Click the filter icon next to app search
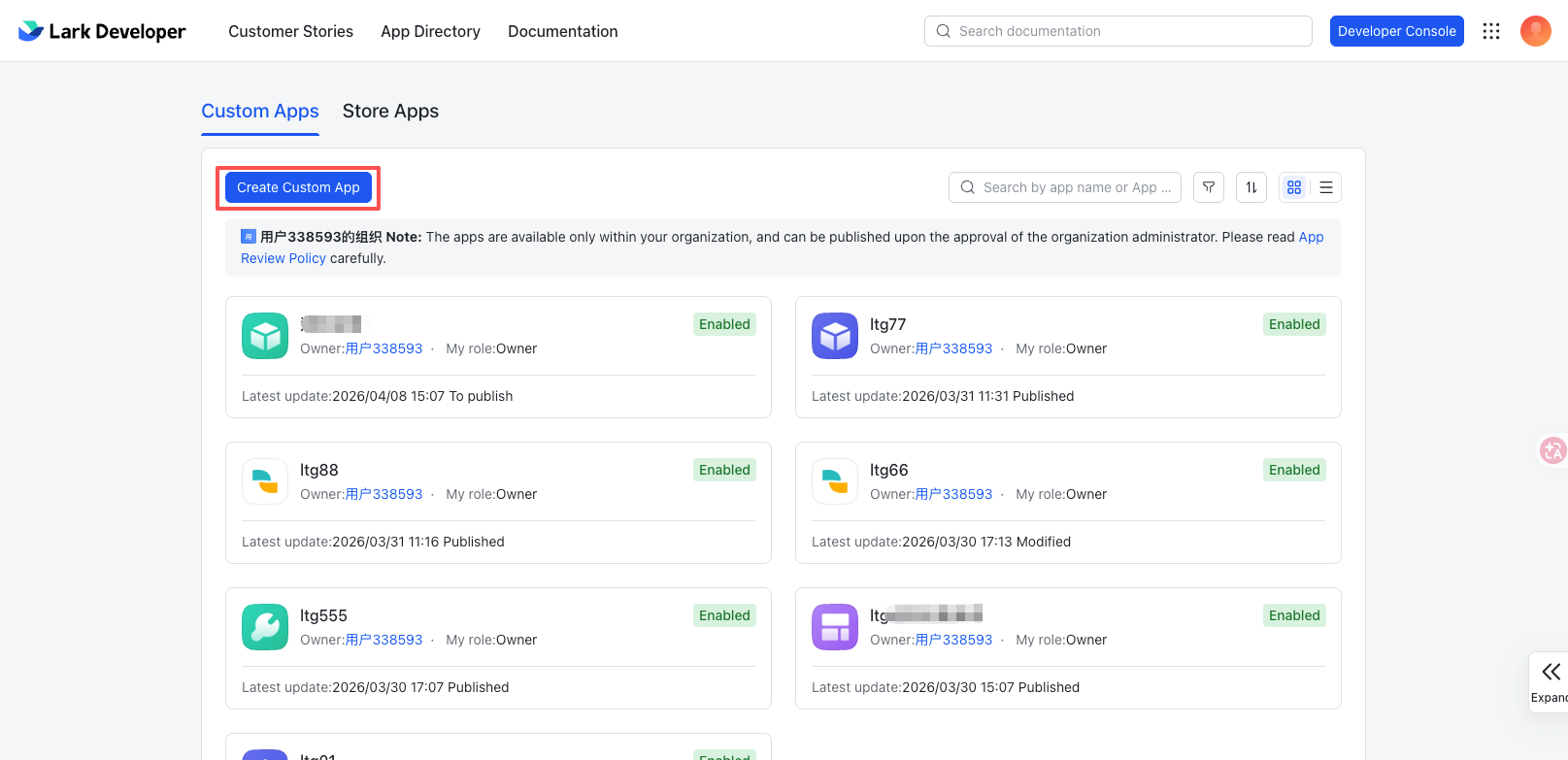 pyautogui.click(x=1209, y=187)
